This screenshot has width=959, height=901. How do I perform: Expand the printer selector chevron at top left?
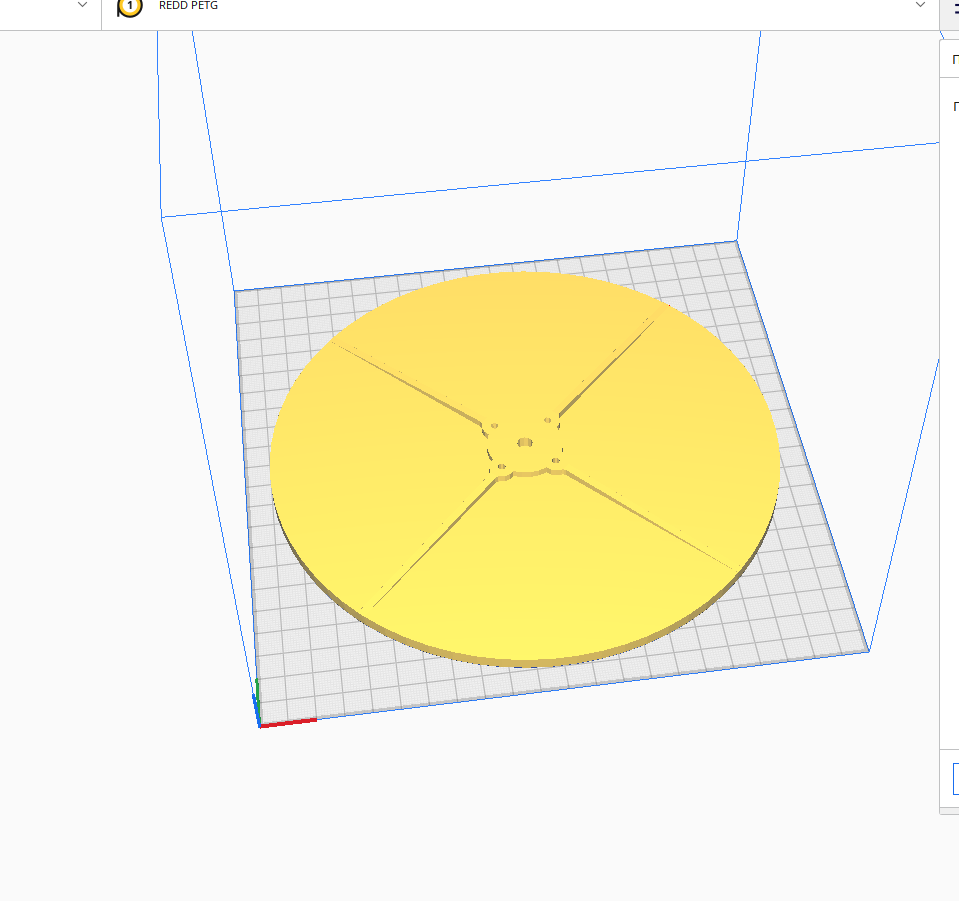(83, 5)
